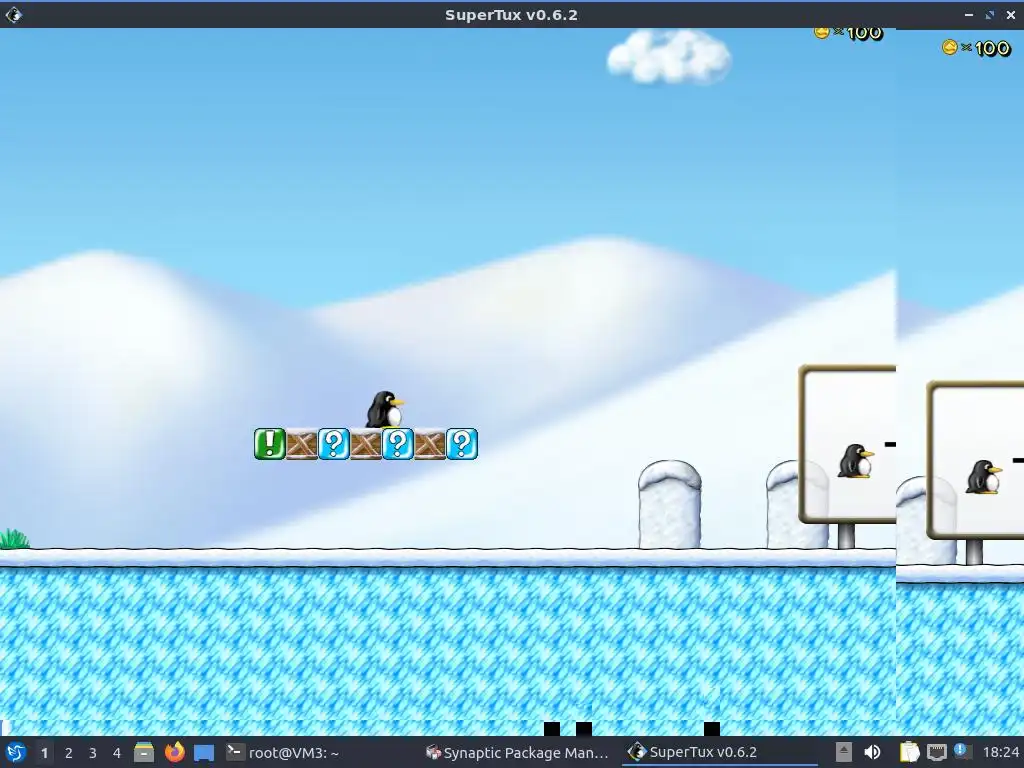This screenshot has width=1024, height=768.
Task: Switch to workspace 3 in pager
Action: tap(93, 753)
